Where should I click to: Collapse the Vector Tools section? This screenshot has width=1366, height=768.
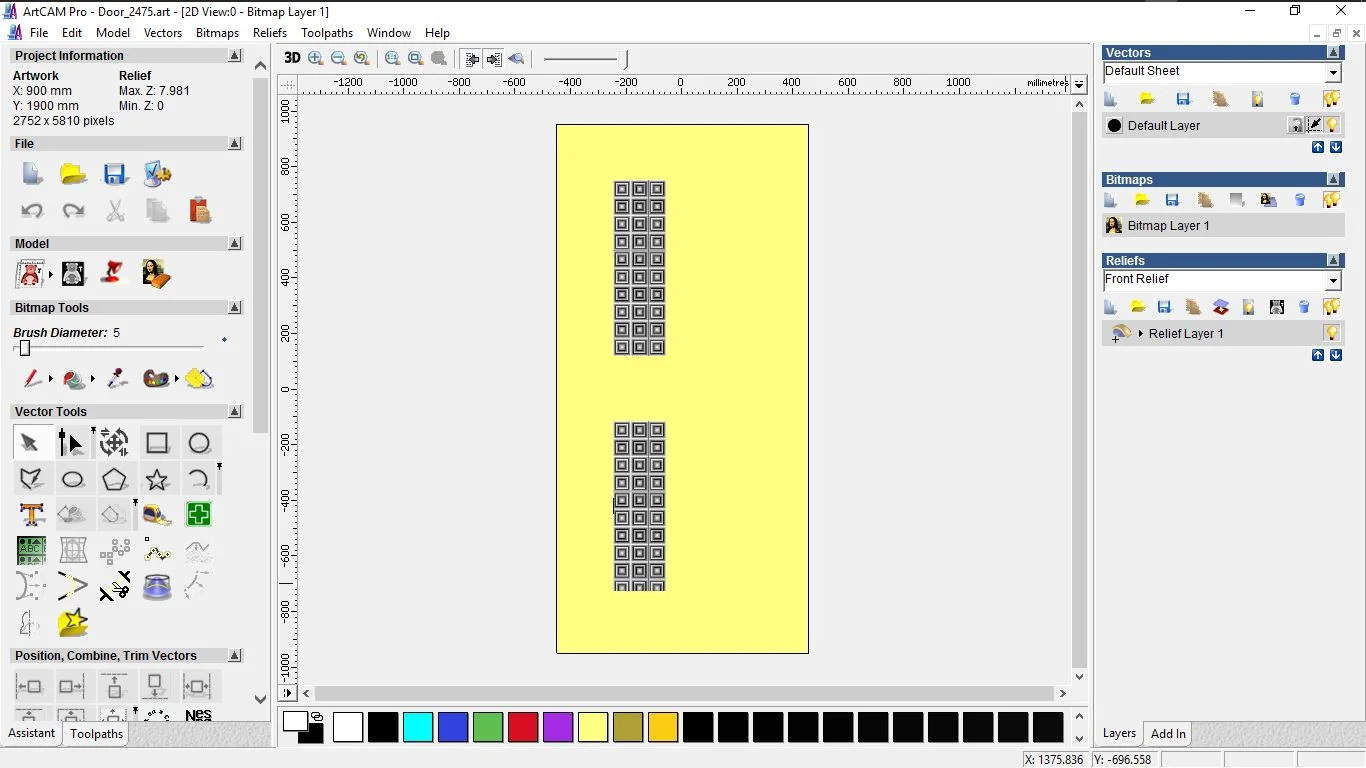pos(235,412)
